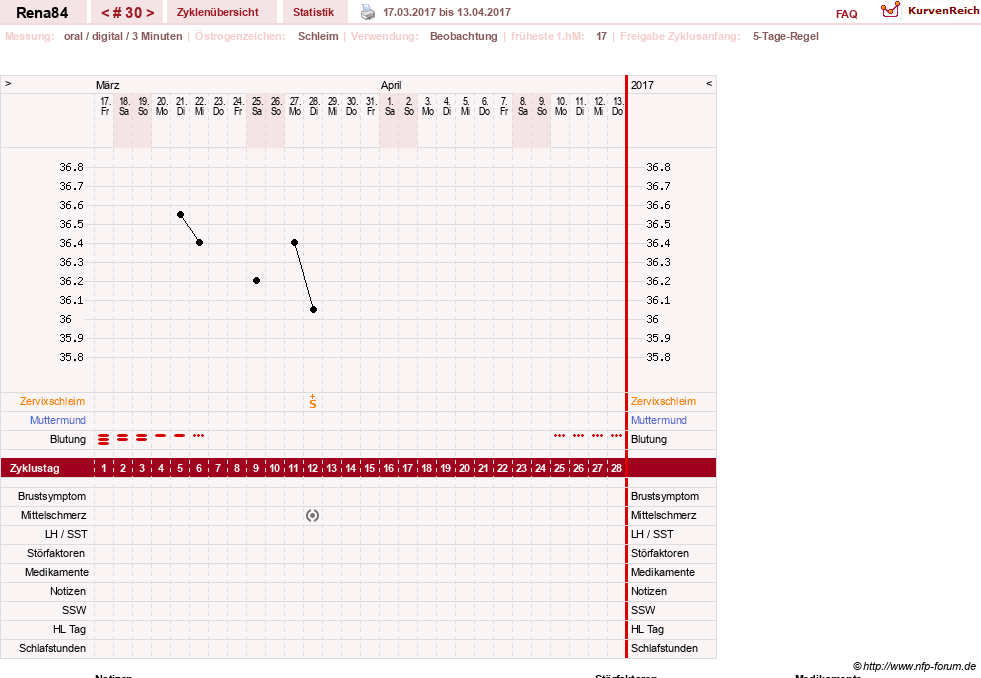This screenshot has height=678, width=981.
Task: Select the 36.05 temperature point on 28 March
Action: pos(313,310)
